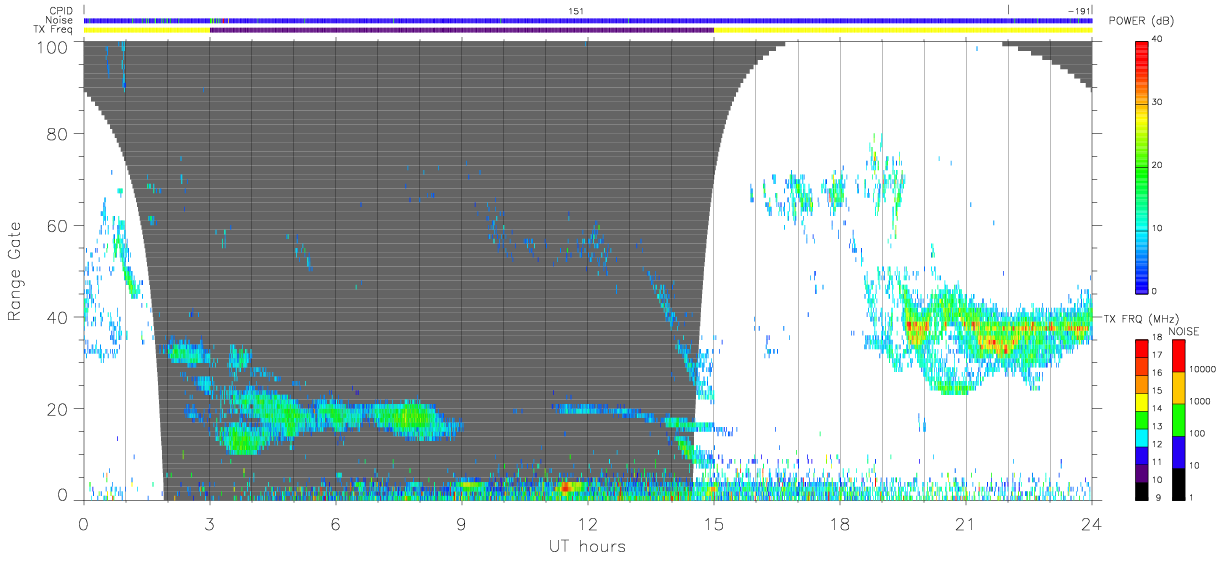The height and width of the screenshot is (567, 1228).
Task: Click the TX Freq row label
Action: pyautogui.click(x=54, y=30)
